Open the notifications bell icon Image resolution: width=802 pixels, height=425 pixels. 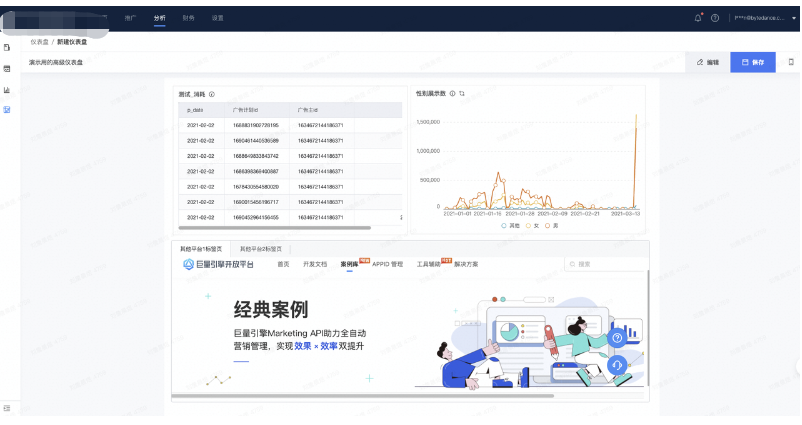(698, 18)
